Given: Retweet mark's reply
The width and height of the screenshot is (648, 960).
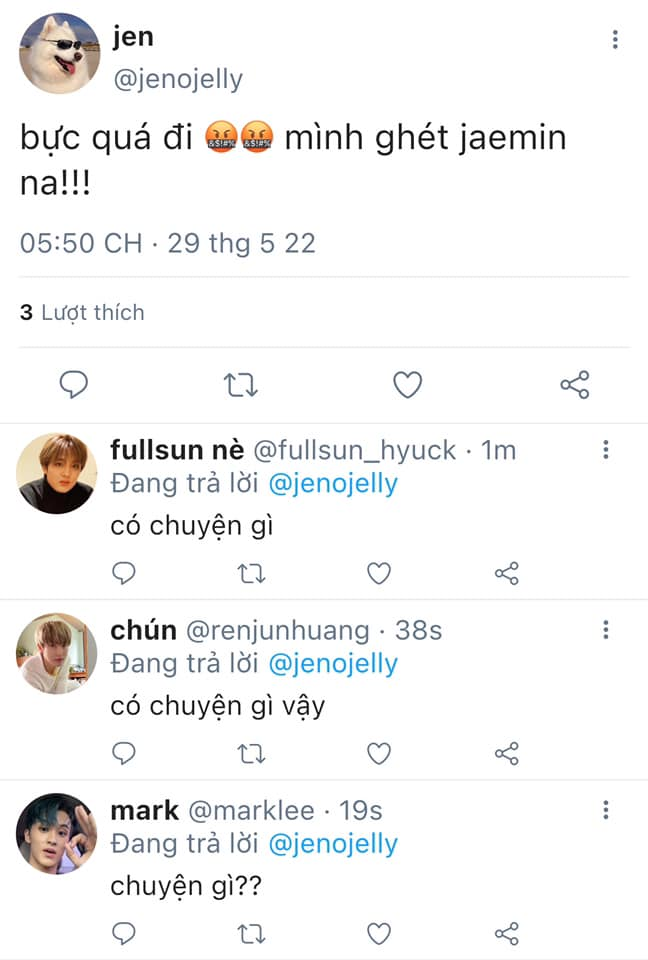Looking at the screenshot, I should 251,933.
